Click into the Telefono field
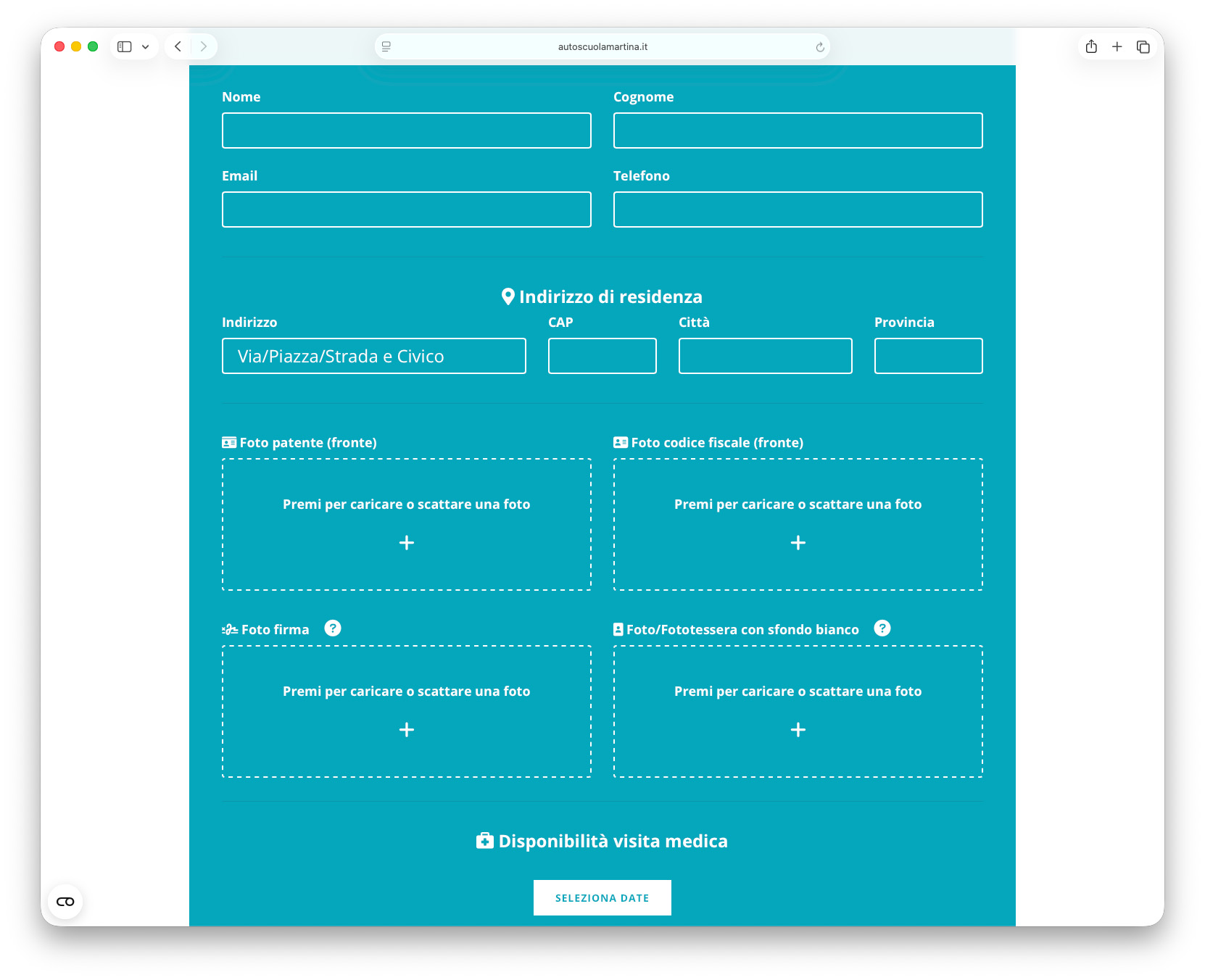 point(798,209)
